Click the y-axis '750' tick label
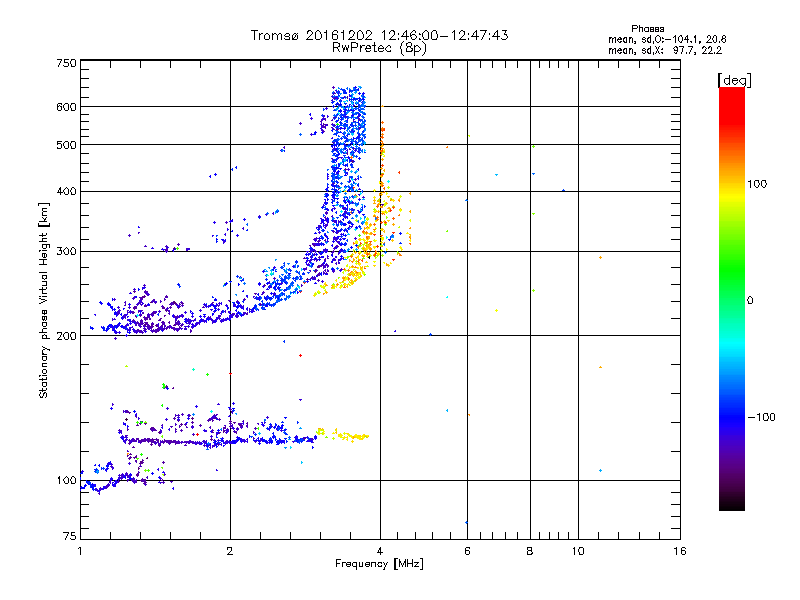This screenshot has width=800, height=600. point(66,63)
